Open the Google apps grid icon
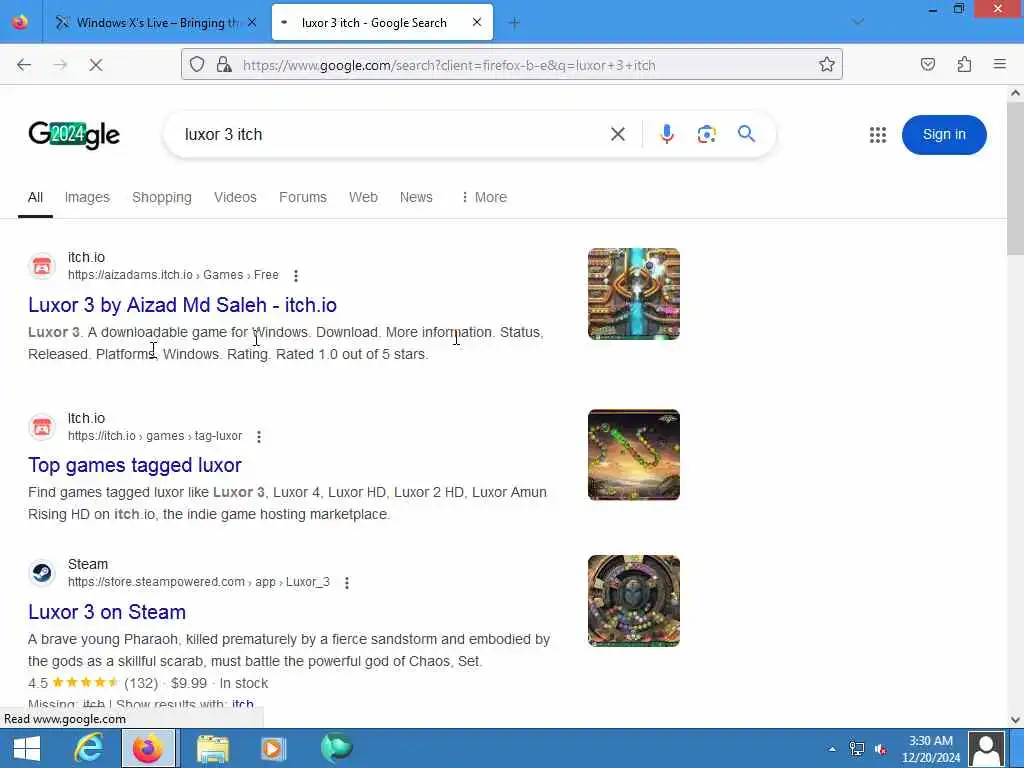This screenshot has width=1024, height=768. (x=878, y=135)
